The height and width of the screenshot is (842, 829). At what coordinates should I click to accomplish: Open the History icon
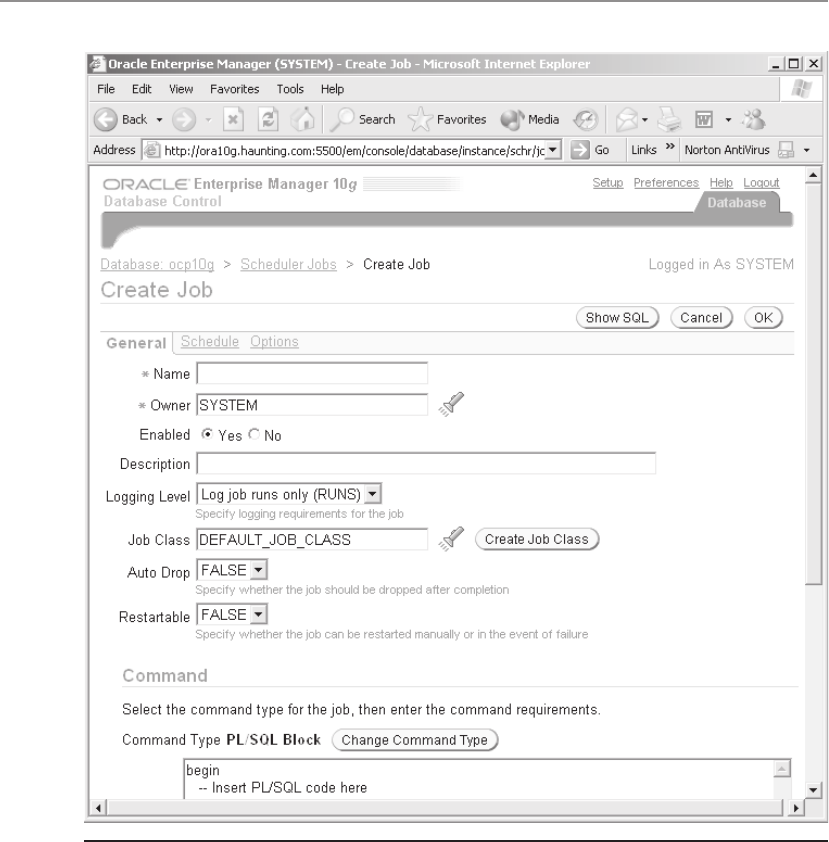[585, 120]
